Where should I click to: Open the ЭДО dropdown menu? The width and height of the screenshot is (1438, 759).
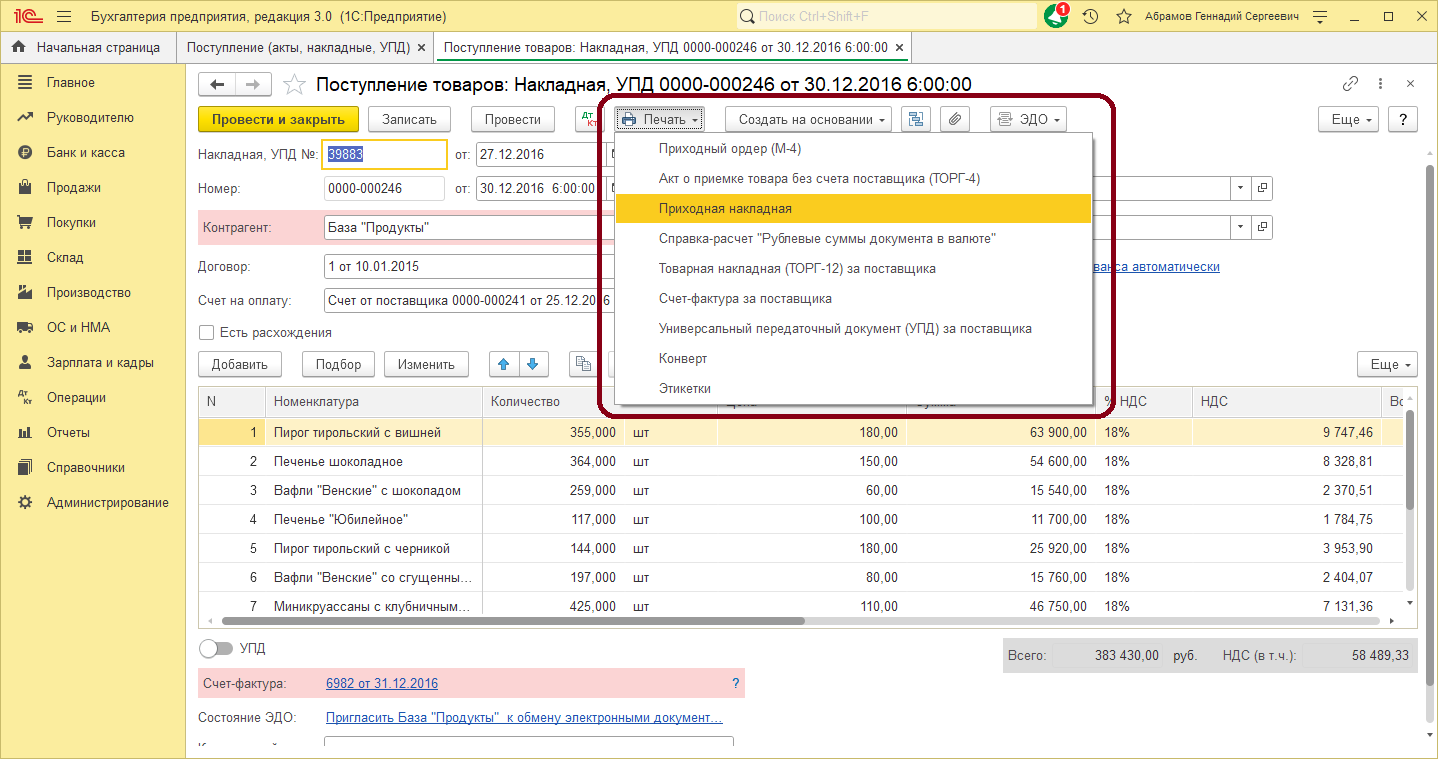point(1028,119)
